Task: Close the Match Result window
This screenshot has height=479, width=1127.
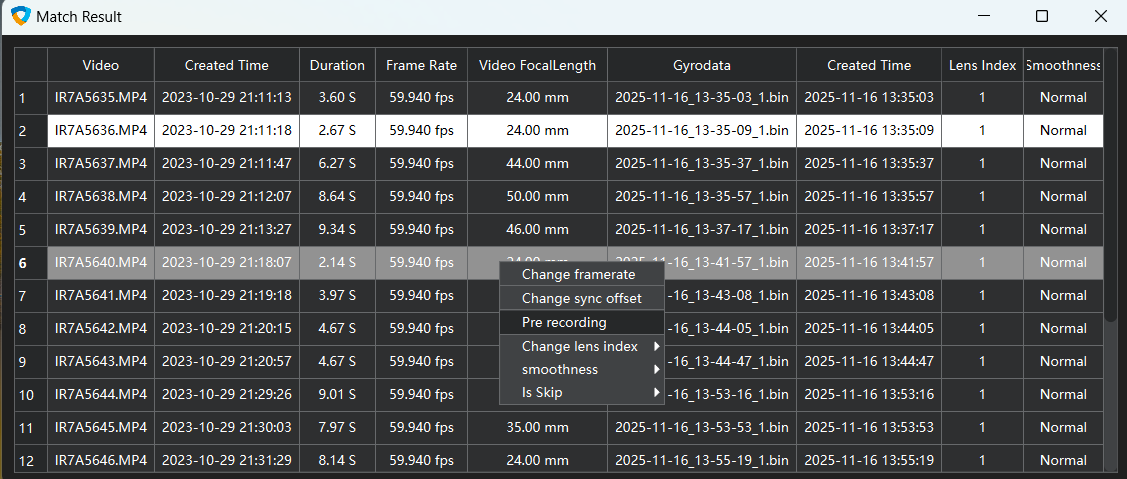Action: (x=1099, y=17)
